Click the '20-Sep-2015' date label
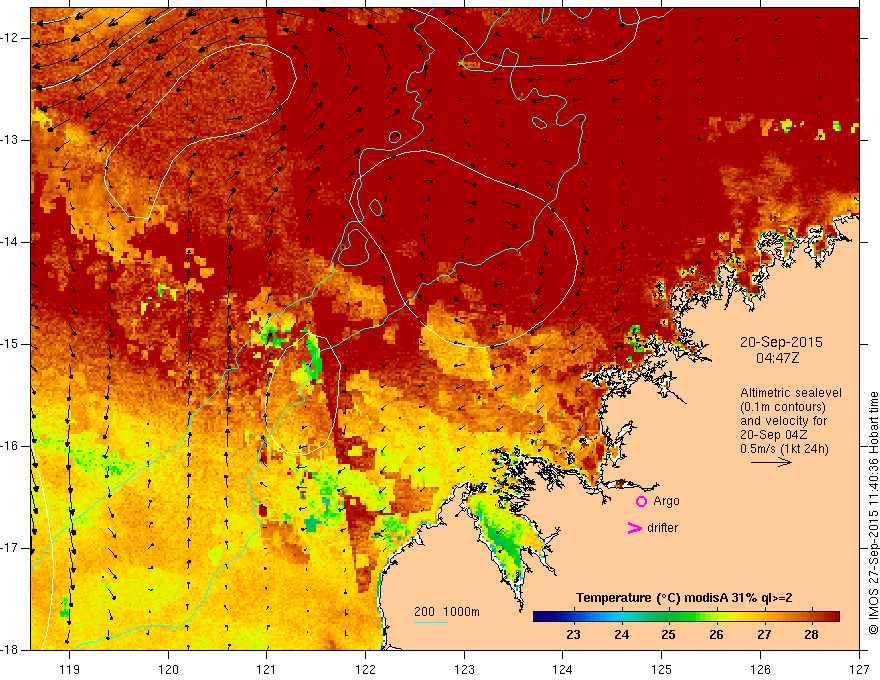 point(781,342)
